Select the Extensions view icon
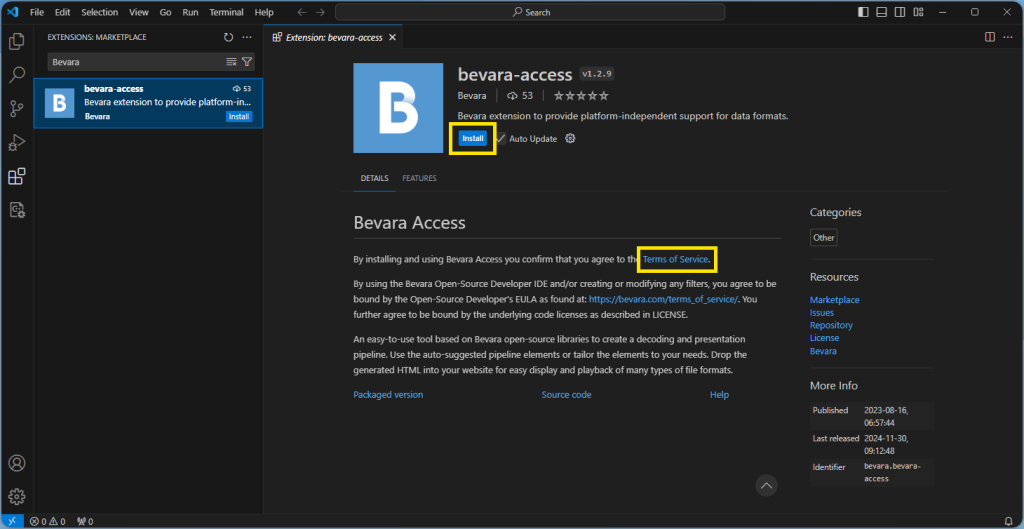This screenshot has width=1024, height=529. (17, 176)
